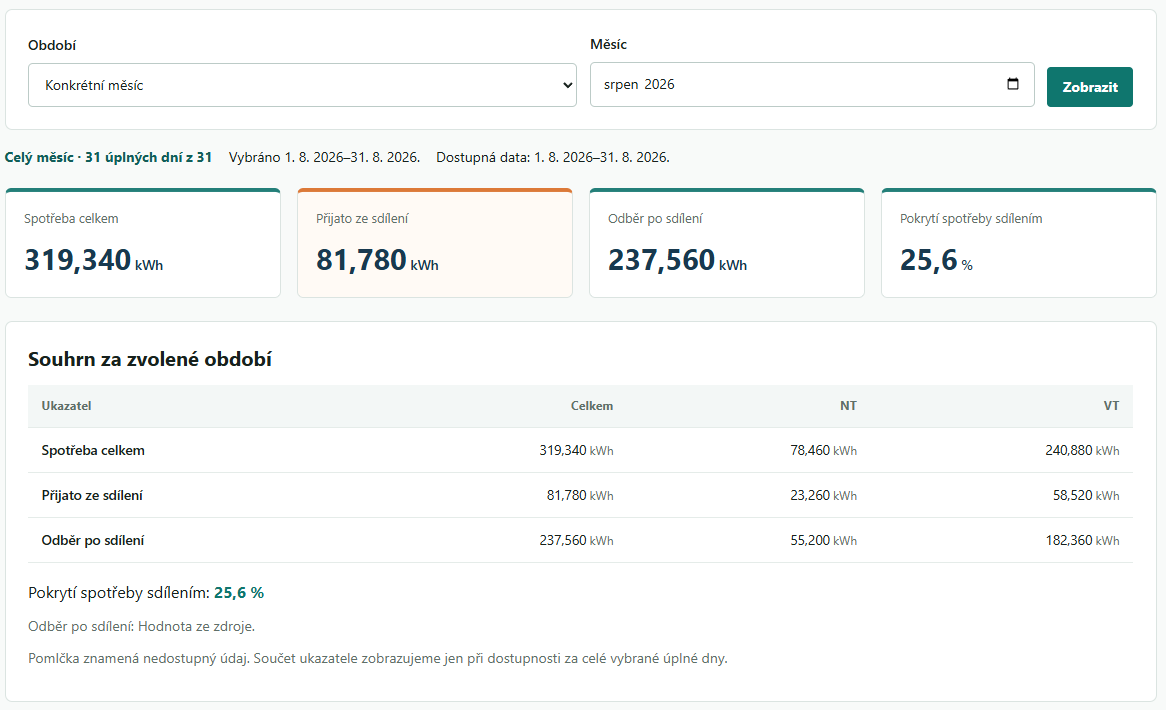Click the Zobrazit button
The image size is (1166, 710).
(1089, 87)
